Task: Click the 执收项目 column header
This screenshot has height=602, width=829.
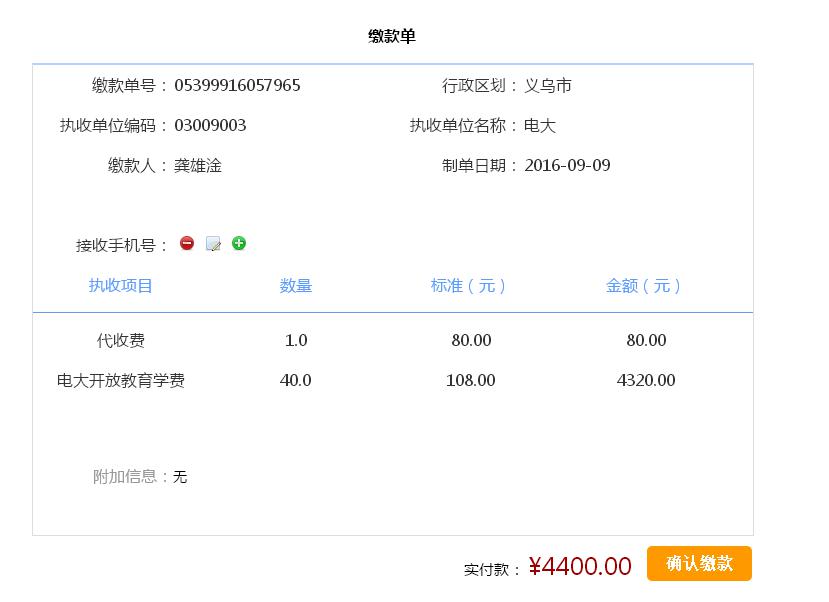Action: point(121,286)
